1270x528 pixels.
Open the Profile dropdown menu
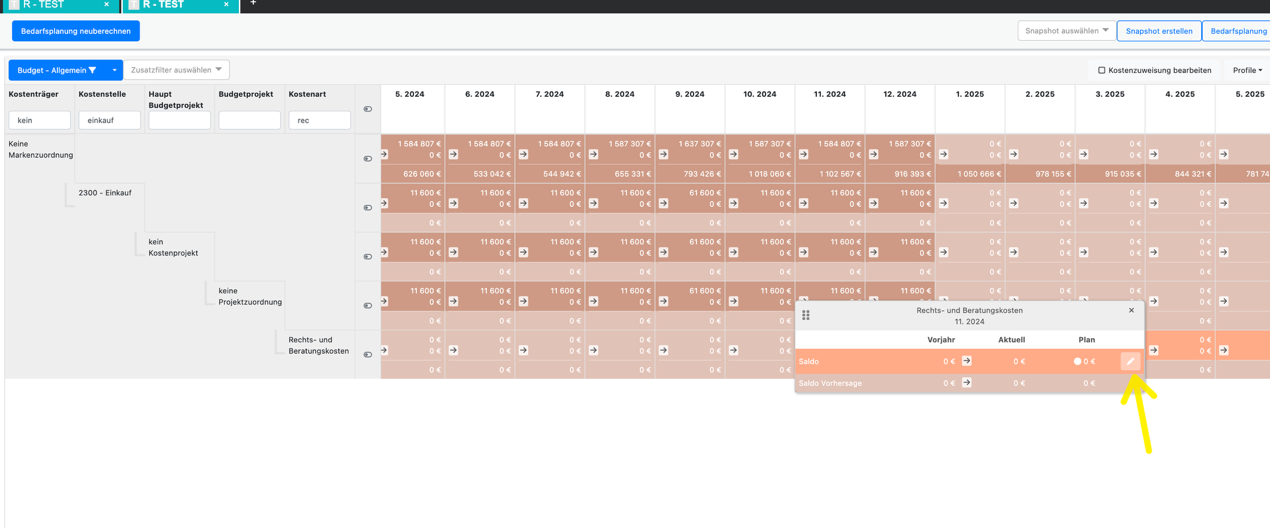(1246, 70)
